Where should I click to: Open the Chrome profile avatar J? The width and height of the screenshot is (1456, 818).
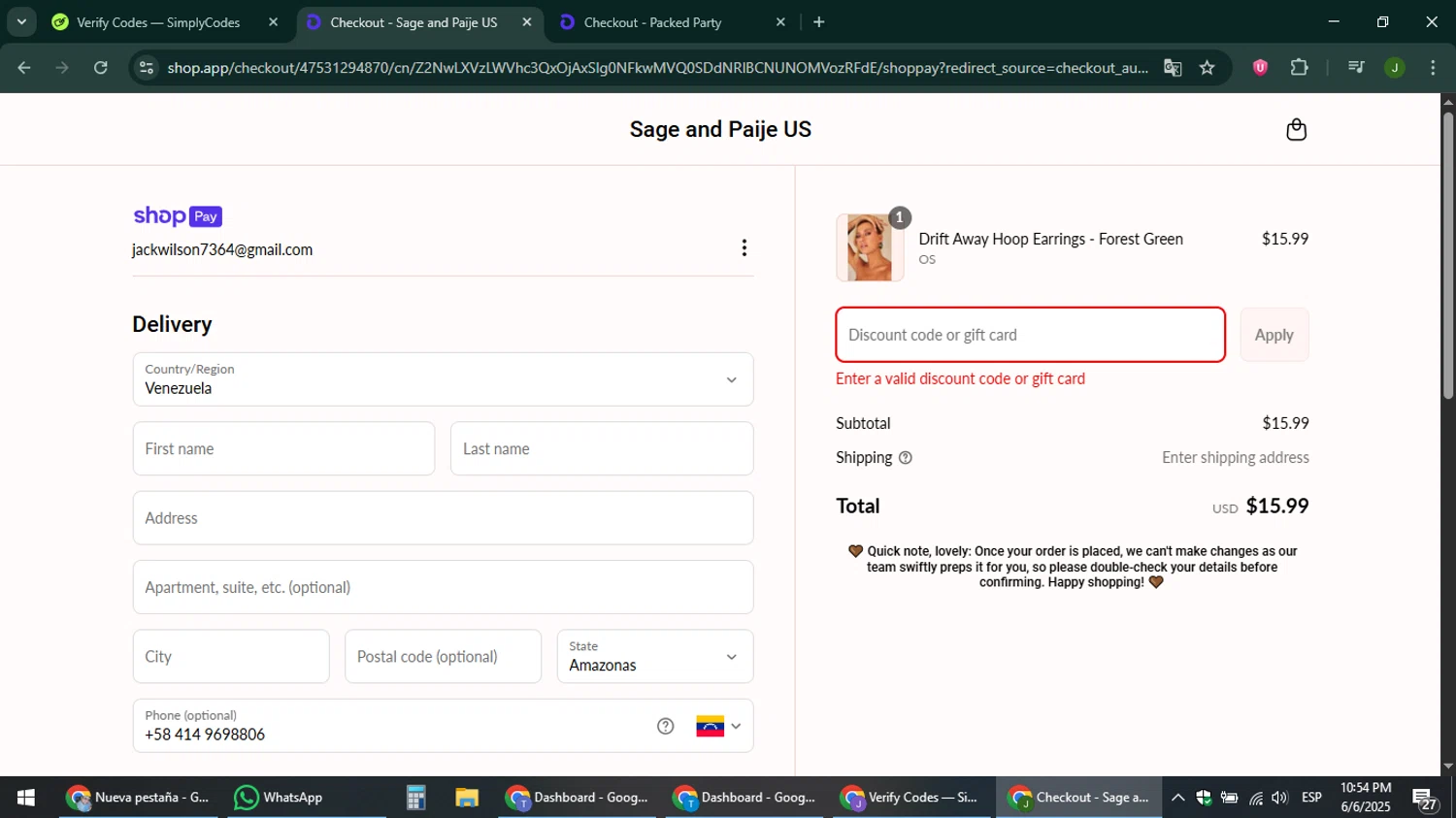1395,67
